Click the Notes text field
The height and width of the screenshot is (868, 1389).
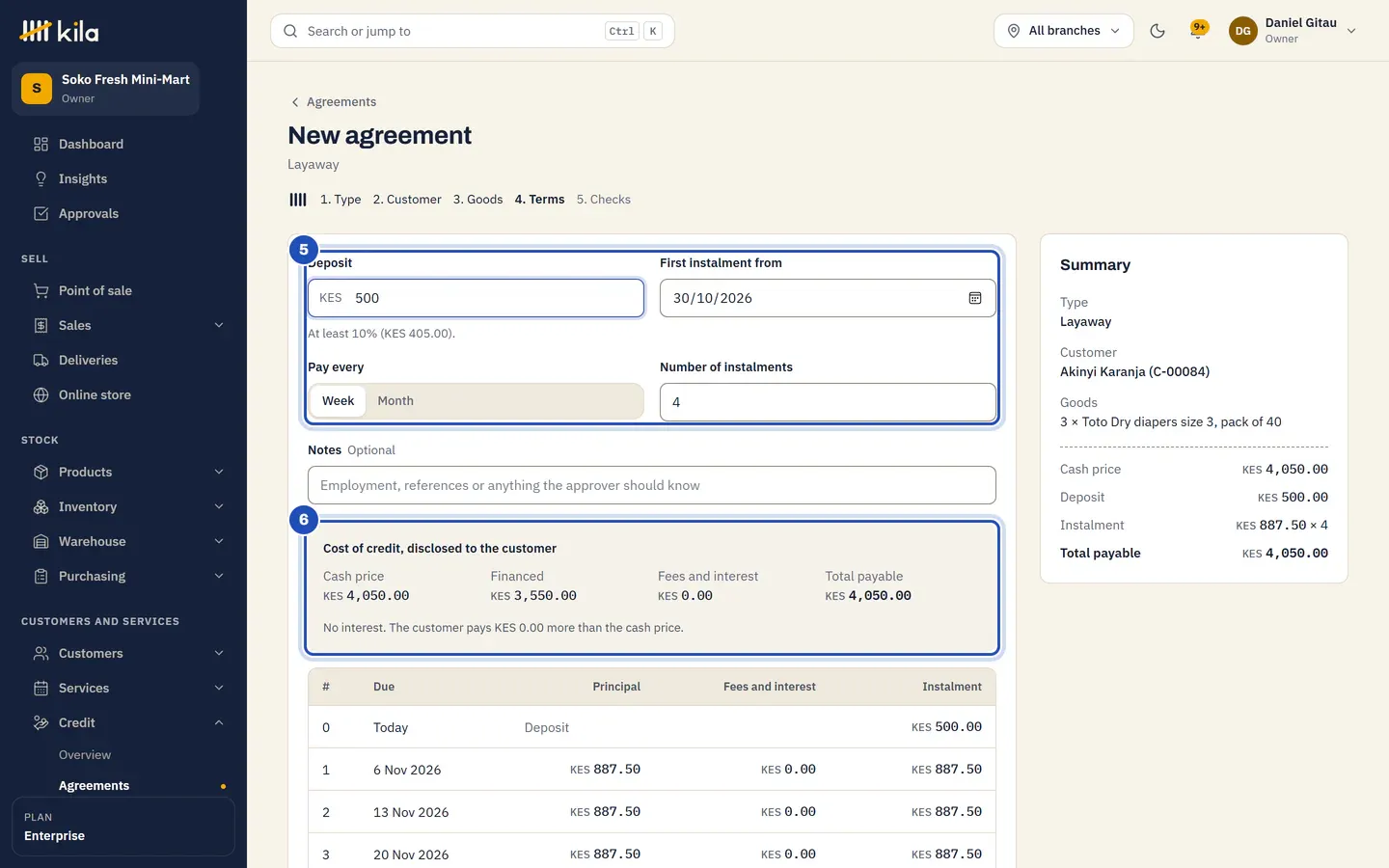point(652,485)
